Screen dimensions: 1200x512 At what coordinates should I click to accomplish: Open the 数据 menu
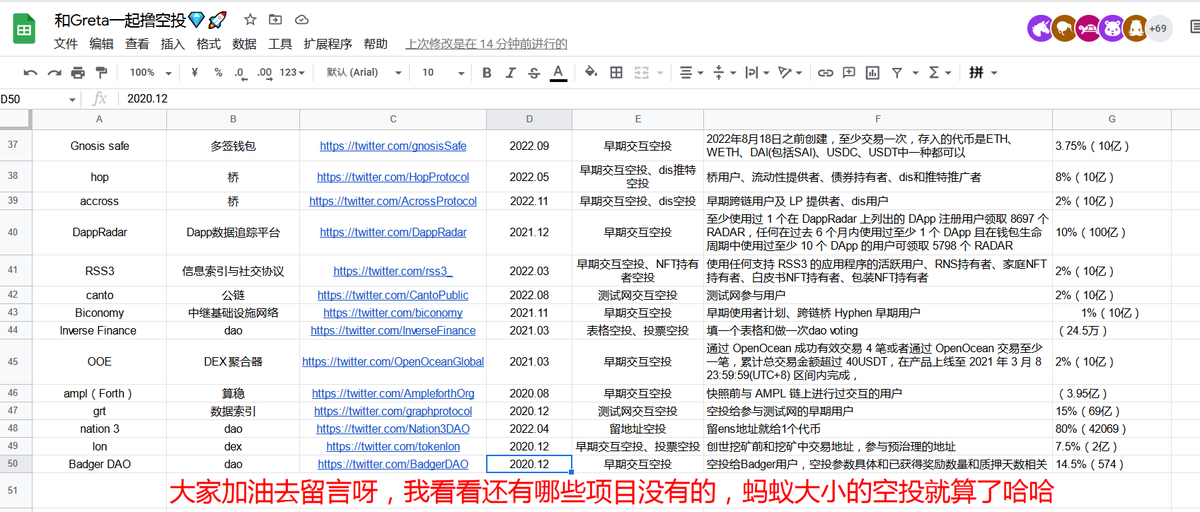point(244,44)
